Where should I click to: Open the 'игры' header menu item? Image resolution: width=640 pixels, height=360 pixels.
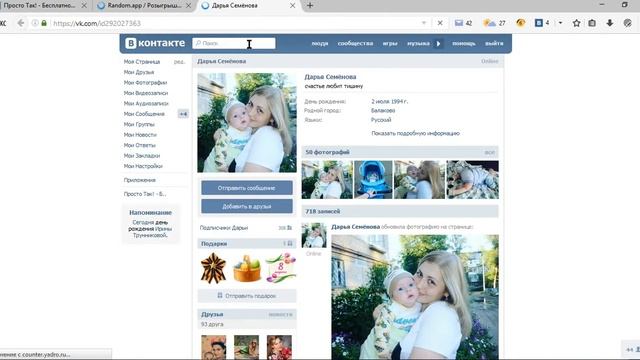click(390, 43)
